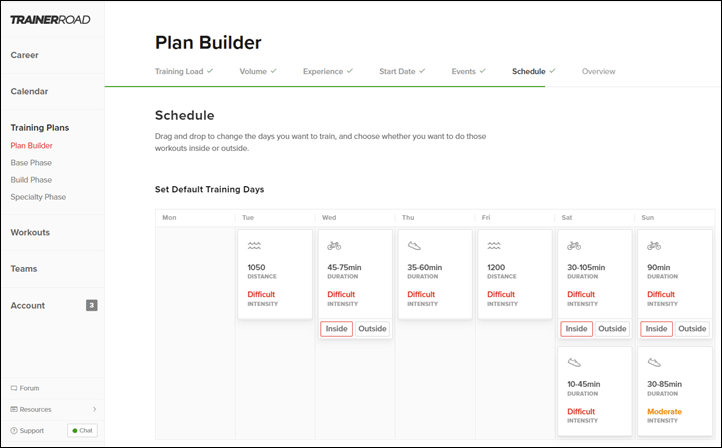Click the bike icon on Saturday's 30-105min card
Viewport: 722px width, 448px height.
pos(574,246)
